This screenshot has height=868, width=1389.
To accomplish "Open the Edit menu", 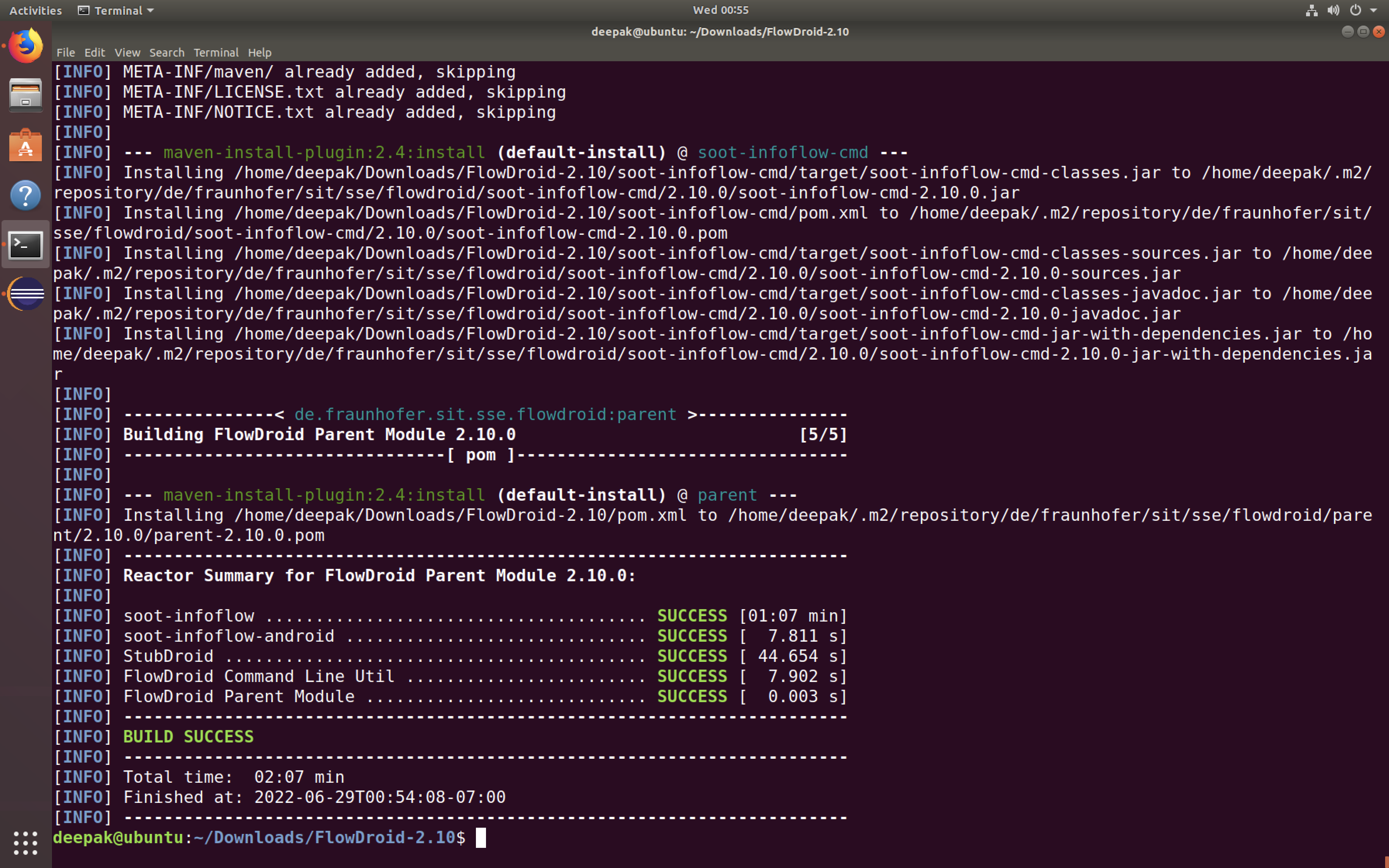I will pyautogui.click(x=94, y=52).
